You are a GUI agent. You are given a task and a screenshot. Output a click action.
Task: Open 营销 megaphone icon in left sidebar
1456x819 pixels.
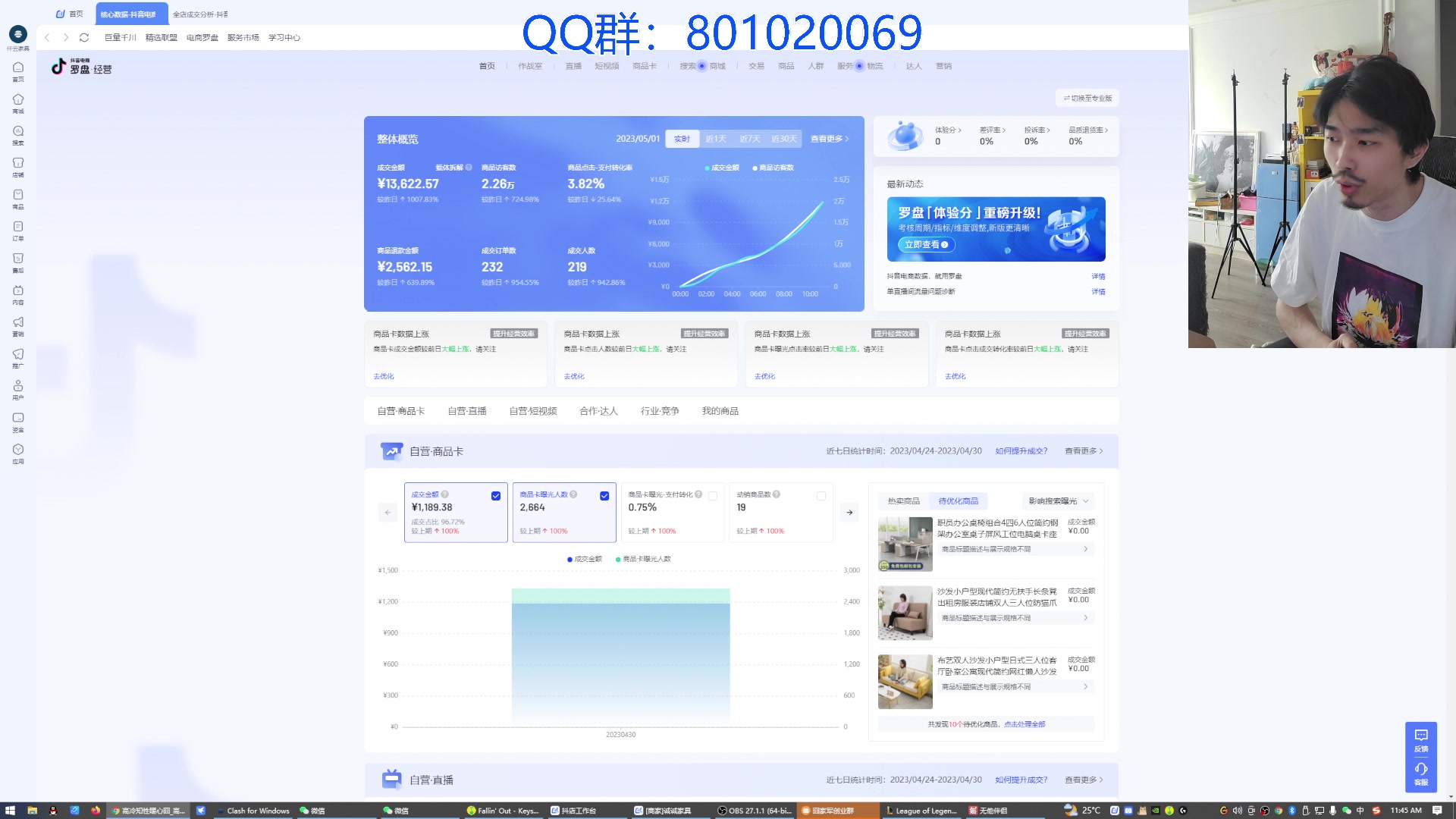tap(18, 327)
